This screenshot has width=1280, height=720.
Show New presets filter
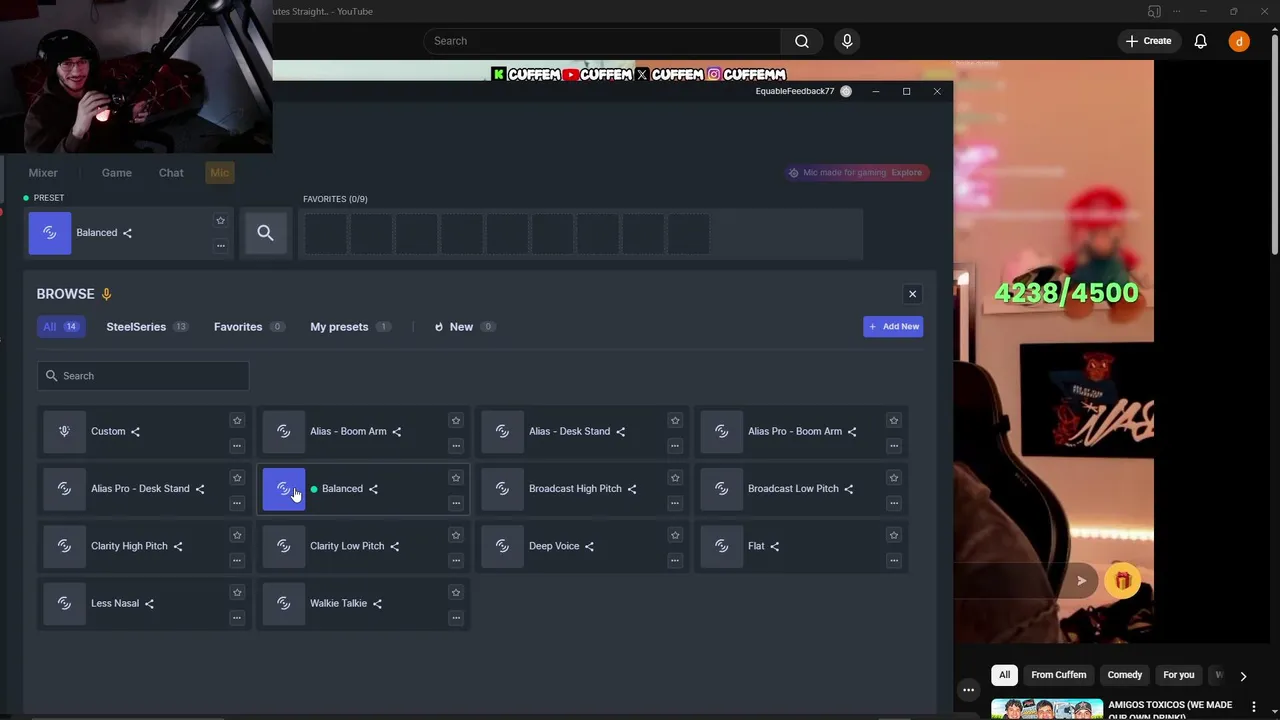point(464,327)
